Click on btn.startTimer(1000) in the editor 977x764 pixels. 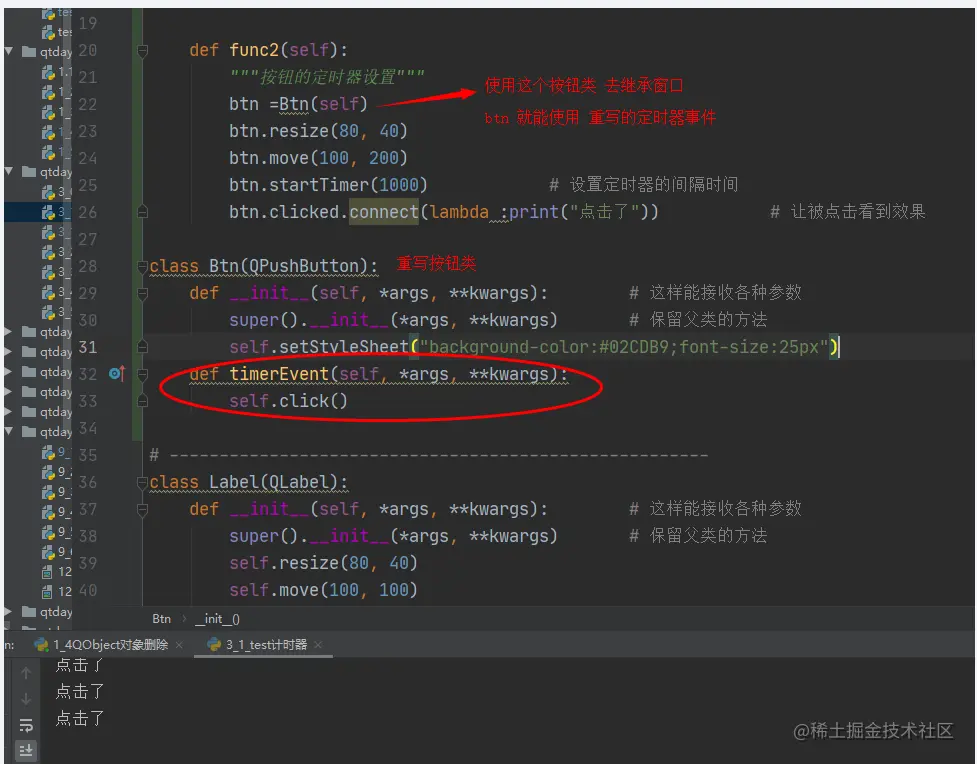click(328, 185)
